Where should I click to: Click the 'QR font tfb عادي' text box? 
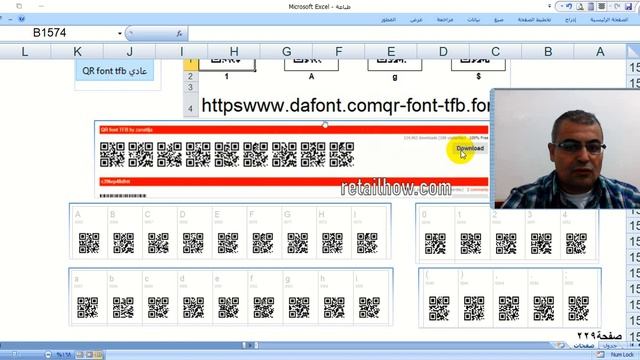[115, 71]
